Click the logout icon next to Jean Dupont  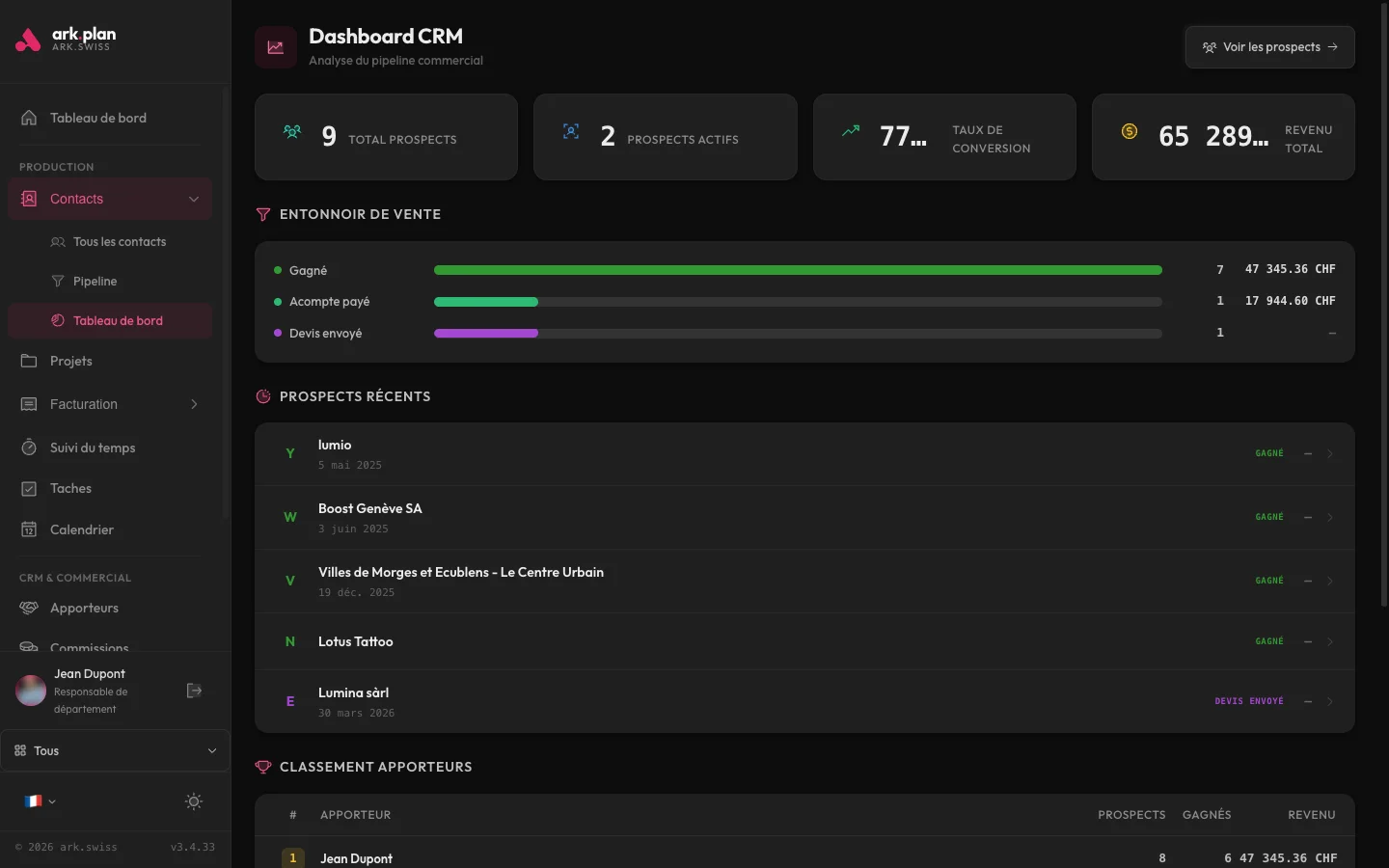pos(194,691)
